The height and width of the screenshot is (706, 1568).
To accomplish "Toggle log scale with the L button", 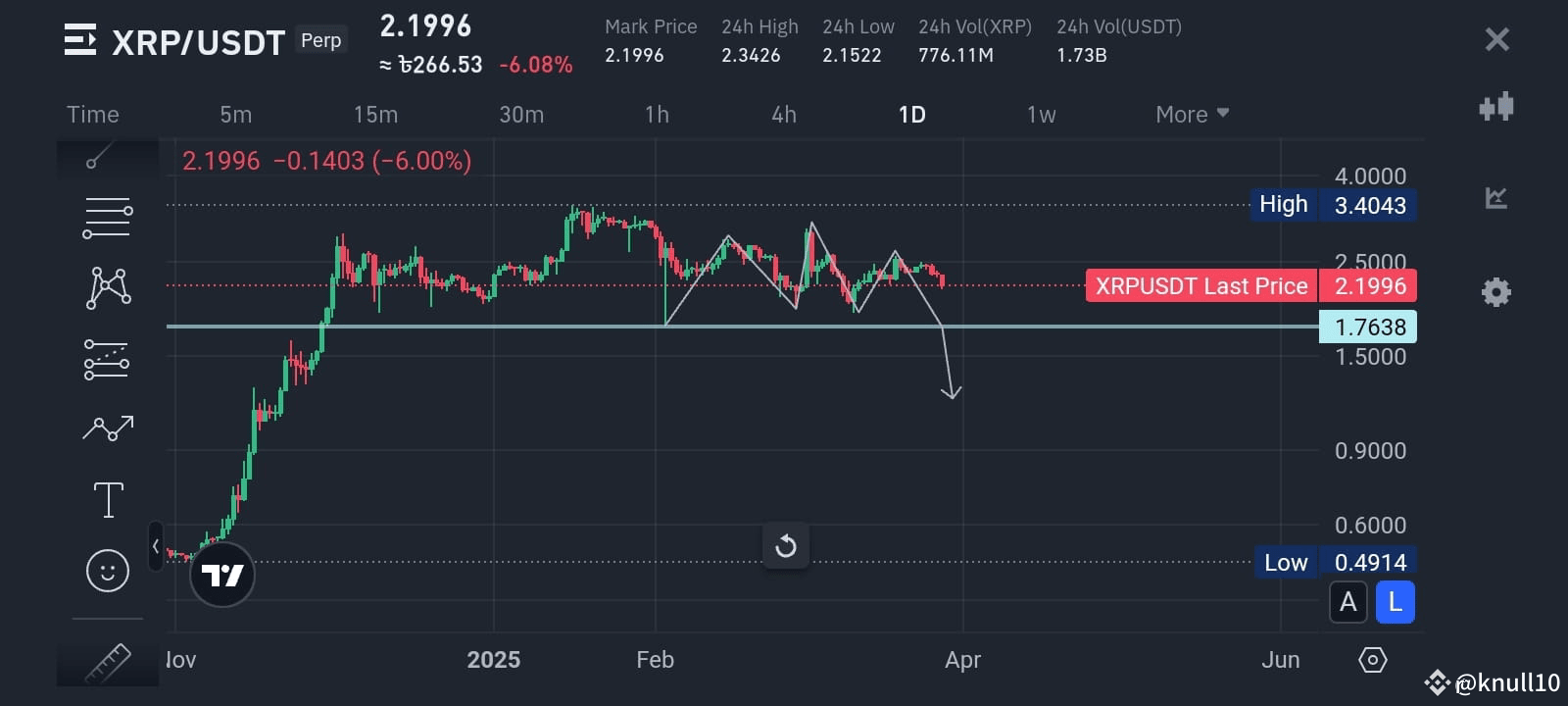I will [1396, 602].
